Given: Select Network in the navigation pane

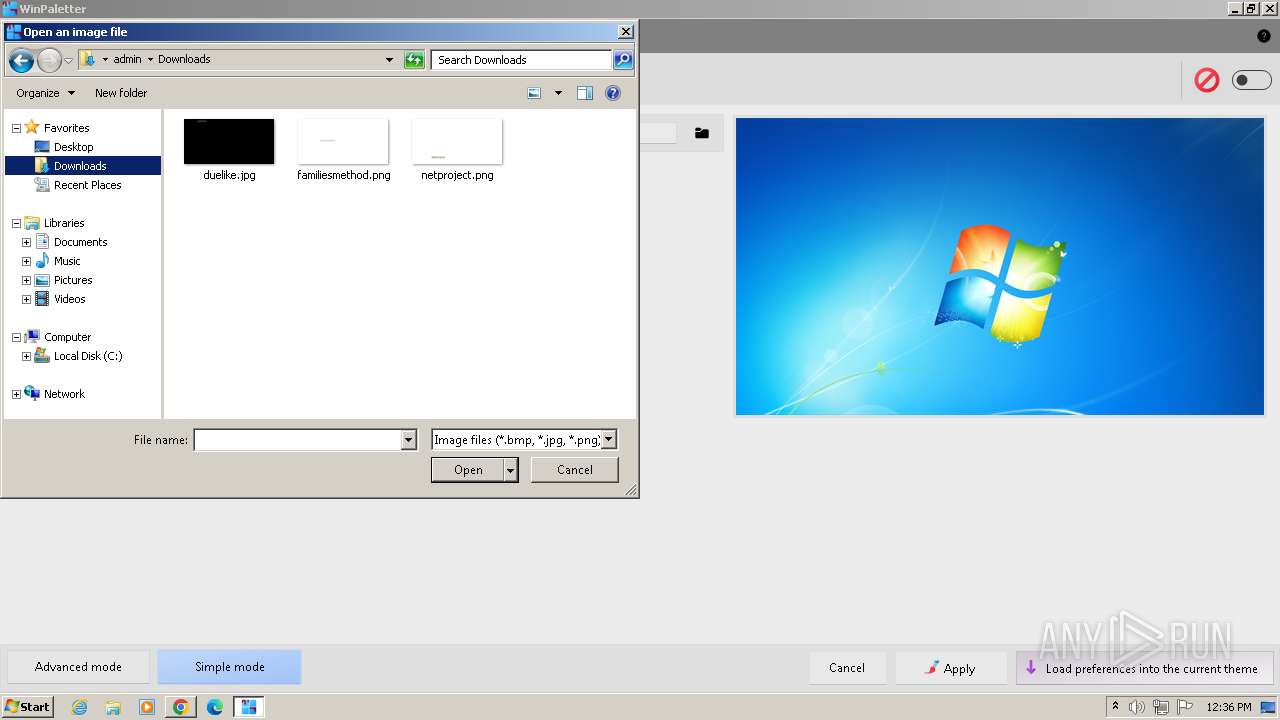Looking at the screenshot, I should (64, 394).
